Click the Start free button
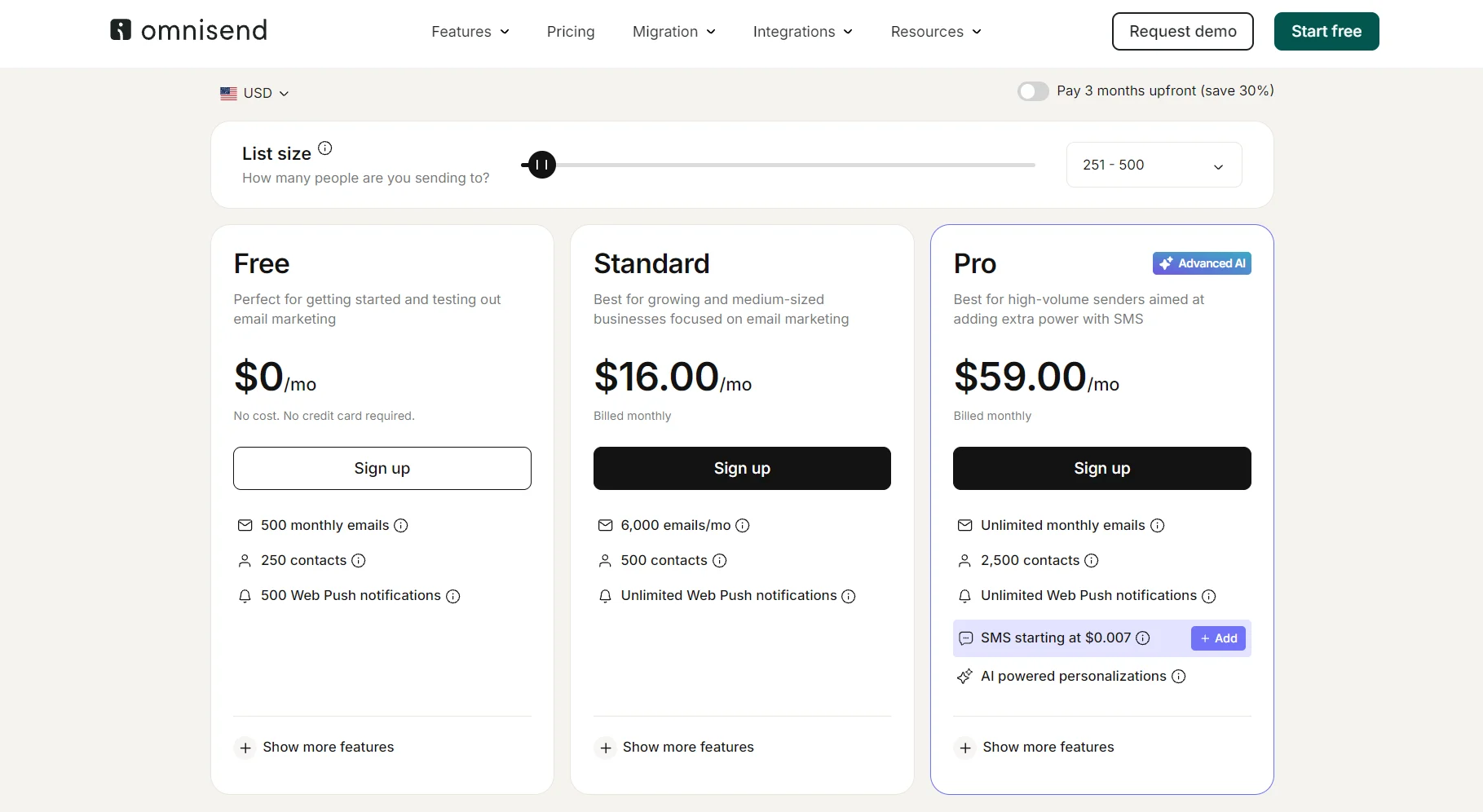This screenshot has height=812, width=1483. [1326, 31]
